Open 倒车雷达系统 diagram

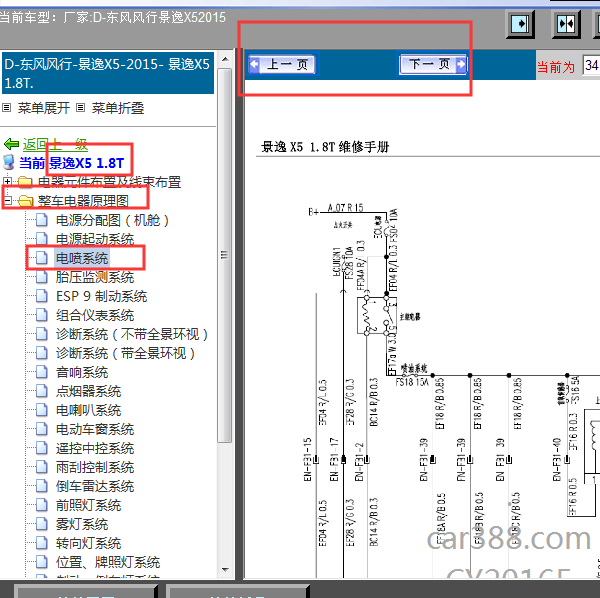pos(95,486)
